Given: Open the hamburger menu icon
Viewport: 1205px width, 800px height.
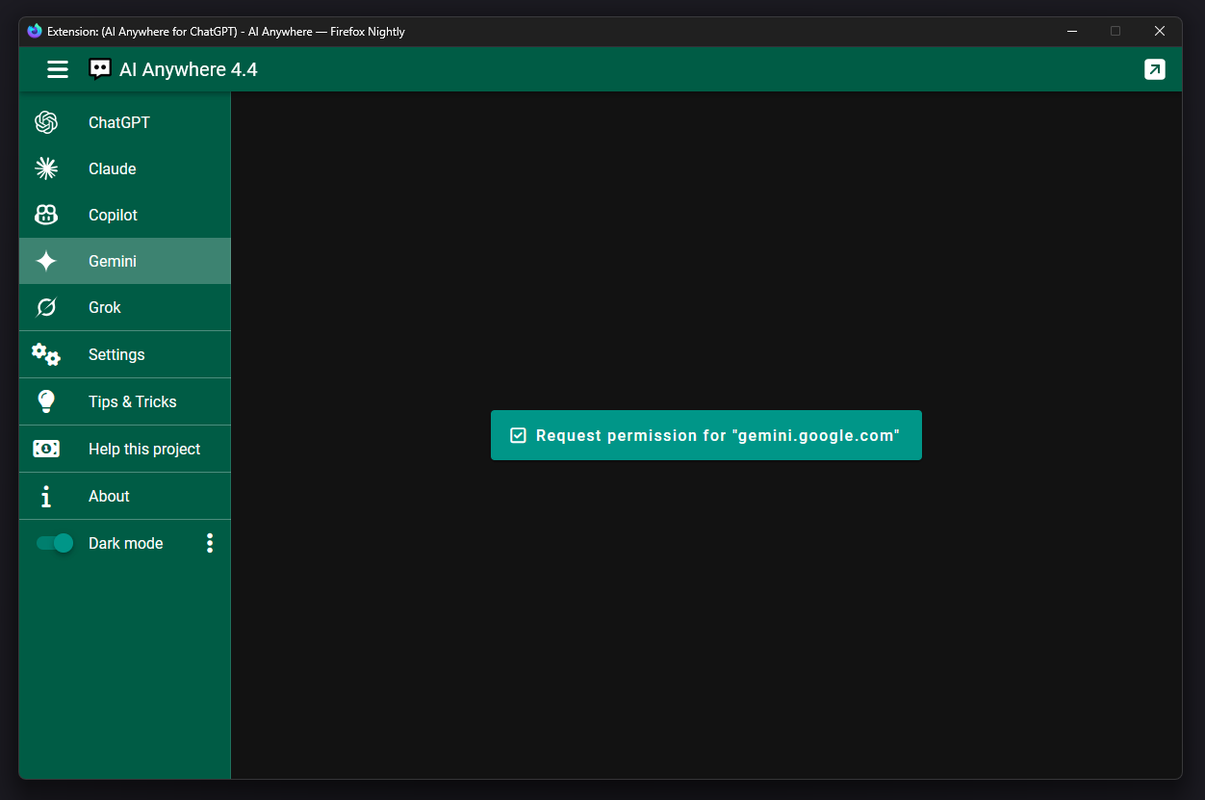Looking at the screenshot, I should pos(58,69).
